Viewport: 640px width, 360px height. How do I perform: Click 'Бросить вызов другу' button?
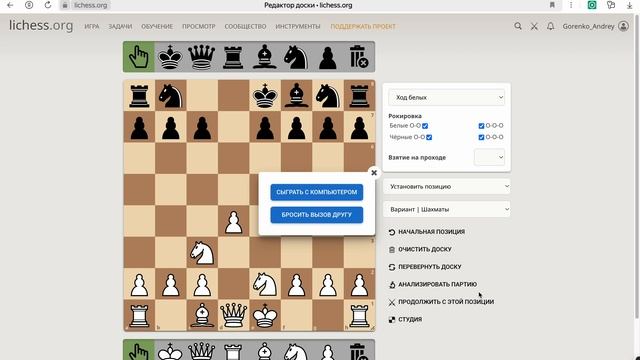pos(317,215)
